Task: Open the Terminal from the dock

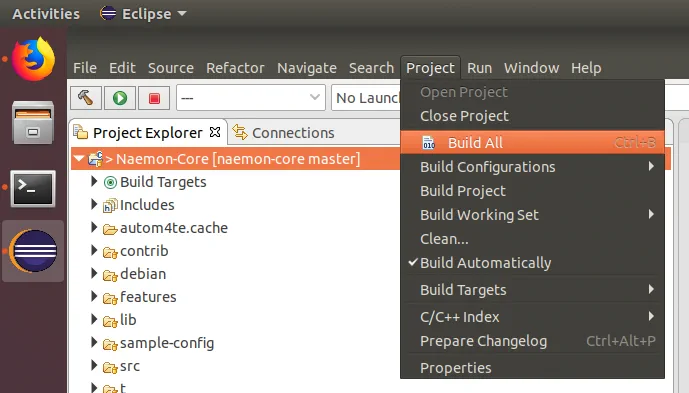Action: tap(33, 188)
